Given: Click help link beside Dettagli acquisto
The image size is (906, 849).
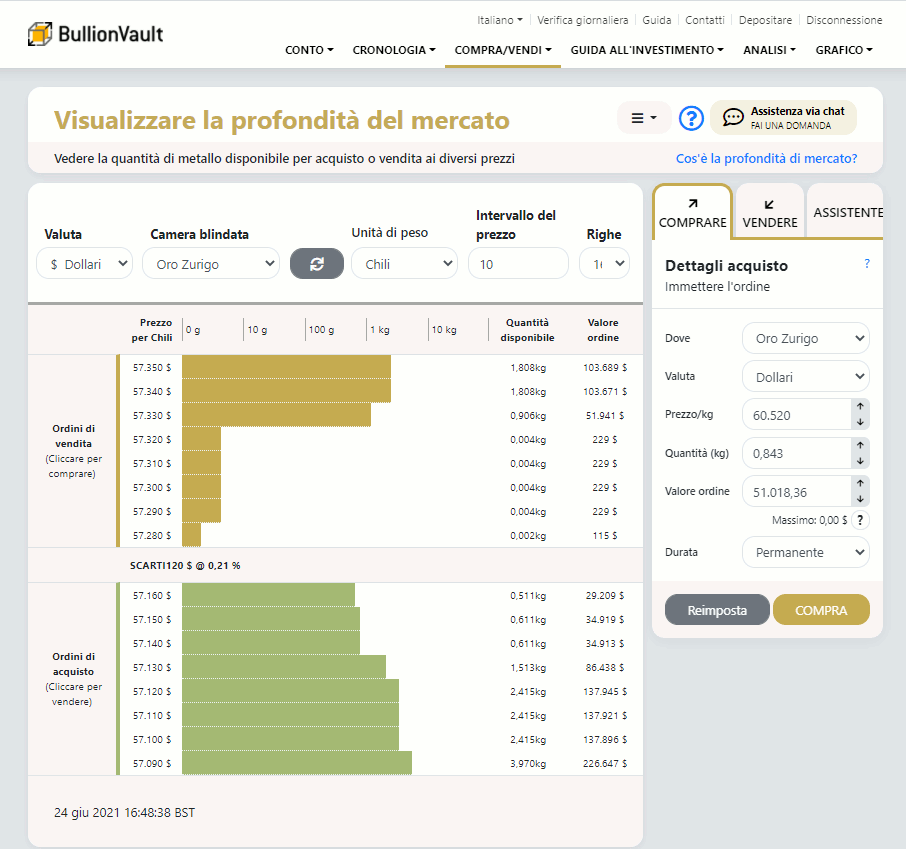Looking at the screenshot, I should coord(866,264).
